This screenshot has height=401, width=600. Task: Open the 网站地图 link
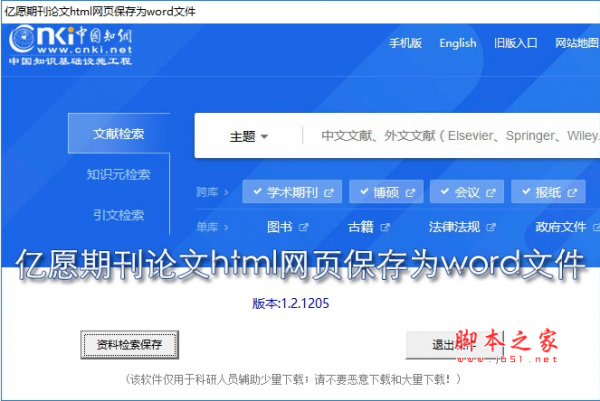pos(577,43)
